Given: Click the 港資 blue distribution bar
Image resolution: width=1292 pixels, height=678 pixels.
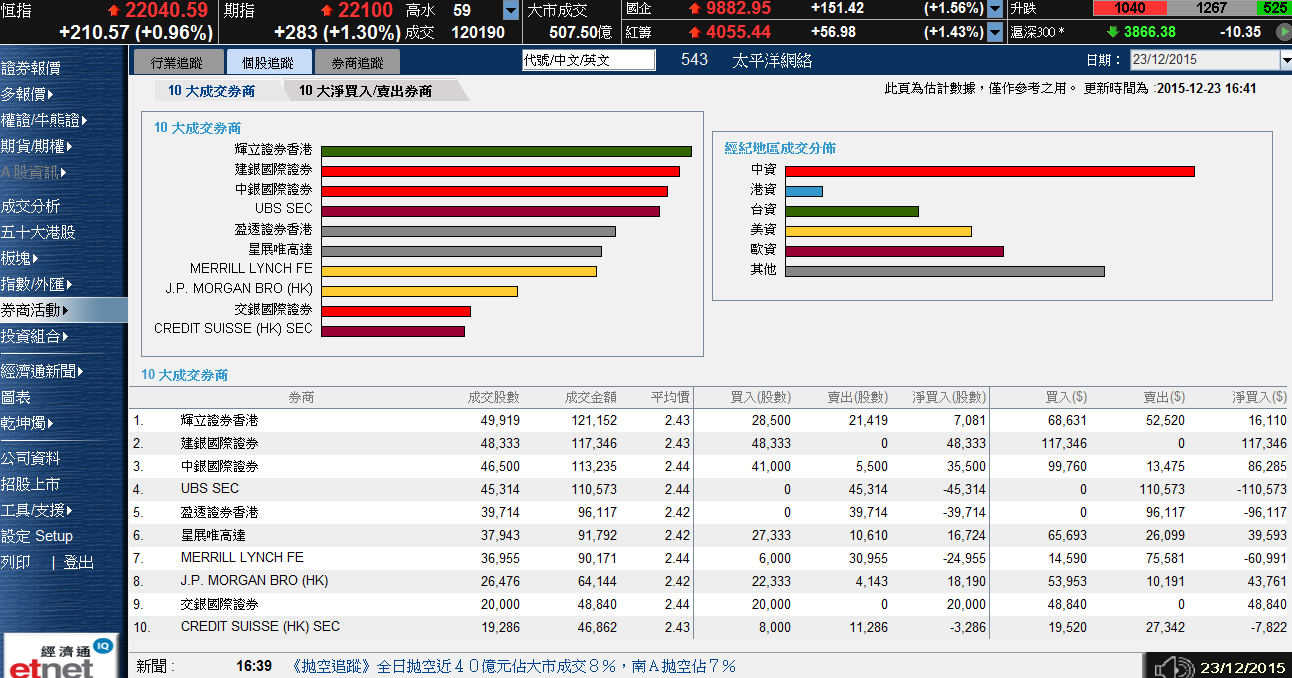Looking at the screenshot, I should (x=804, y=191).
